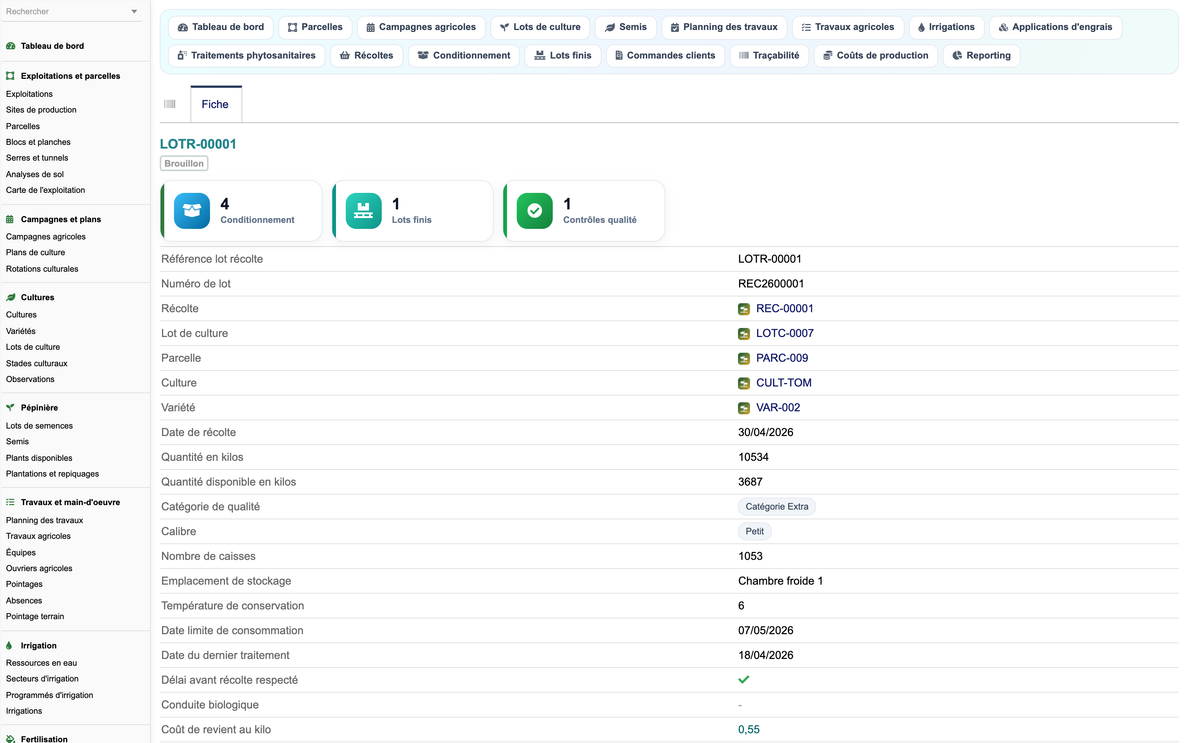Open the Parcelles top menu item
This screenshot has height=743, width=1200.
315,27
